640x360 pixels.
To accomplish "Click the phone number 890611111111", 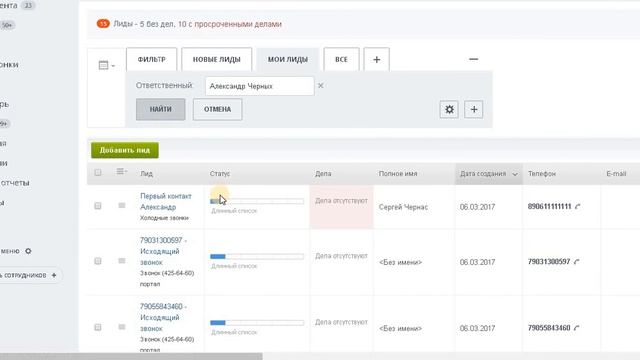I will [549, 207].
